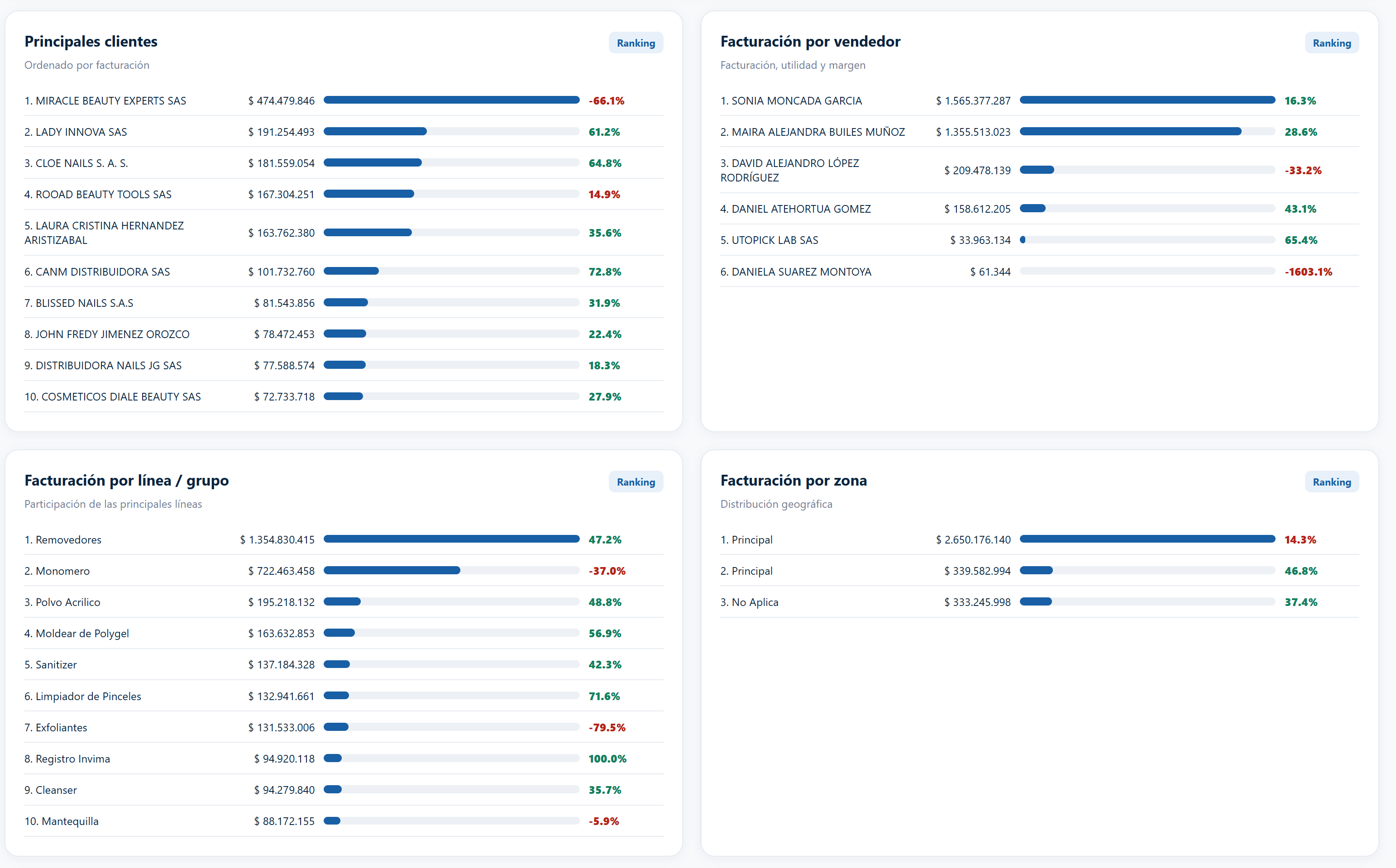Click client name LADY INNOVA SAS

click(81, 132)
